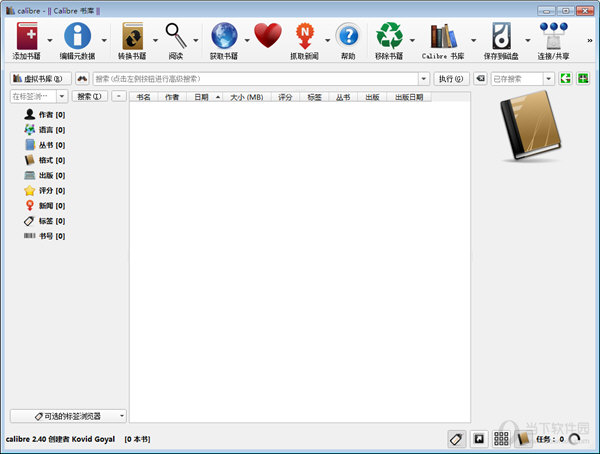Sort by 作者 column header
Viewport: 600px width, 454px height.
coord(172,97)
